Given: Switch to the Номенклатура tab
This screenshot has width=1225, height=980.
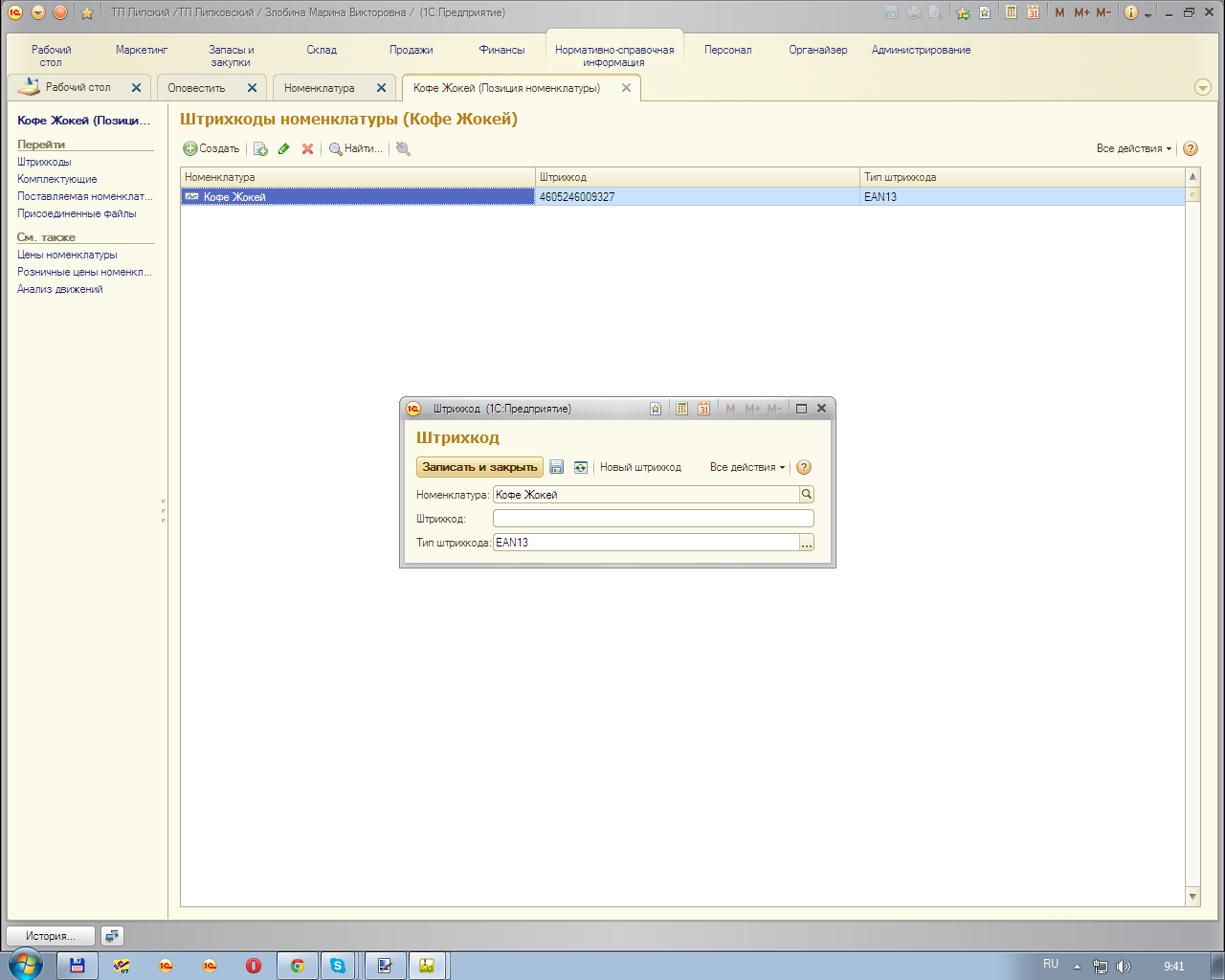Looking at the screenshot, I should (320, 88).
